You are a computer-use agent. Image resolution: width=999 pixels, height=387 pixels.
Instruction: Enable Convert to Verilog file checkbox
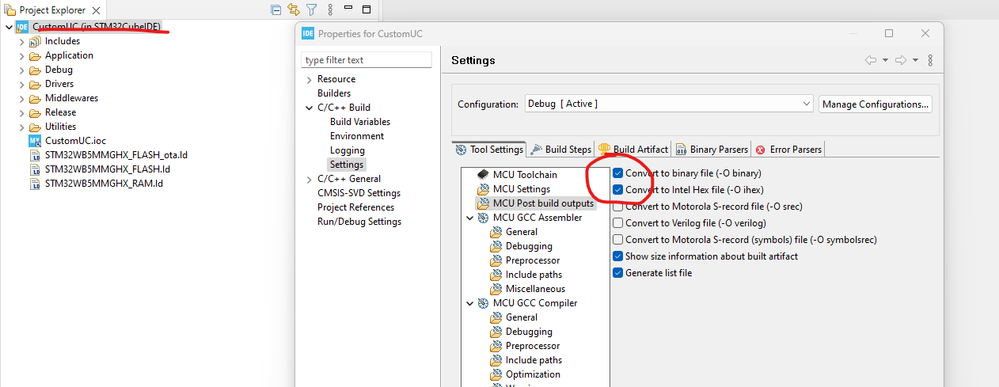point(617,223)
